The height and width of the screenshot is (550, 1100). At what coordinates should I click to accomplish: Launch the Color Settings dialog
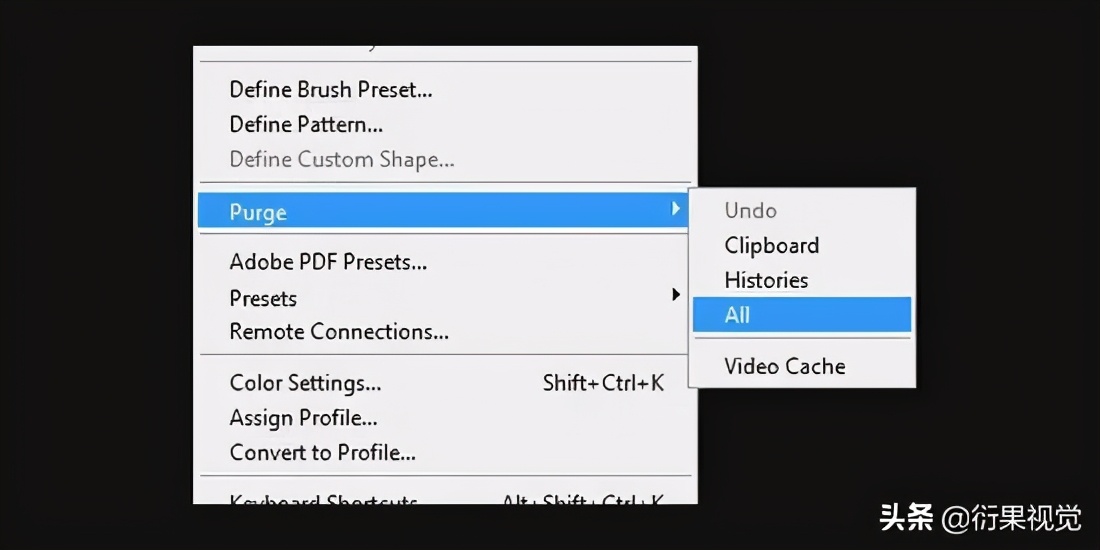(305, 383)
